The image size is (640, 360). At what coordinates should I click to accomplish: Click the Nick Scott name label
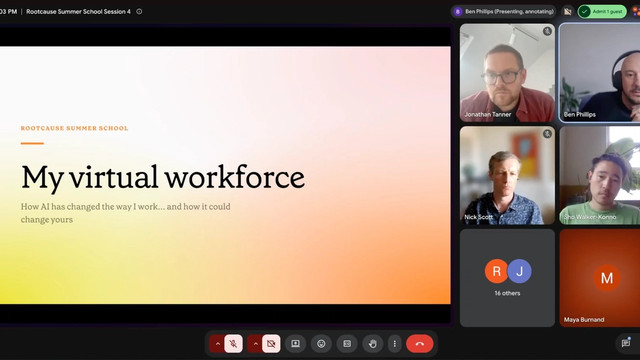point(478,217)
